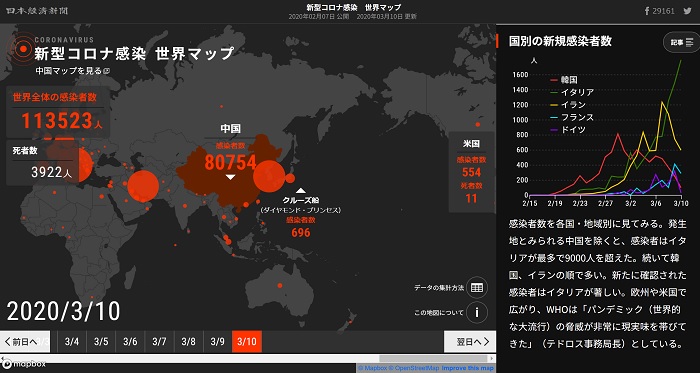The width and height of the screenshot is (700, 373).
Task: Open the map info 'i' icon
Action: tap(477, 312)
